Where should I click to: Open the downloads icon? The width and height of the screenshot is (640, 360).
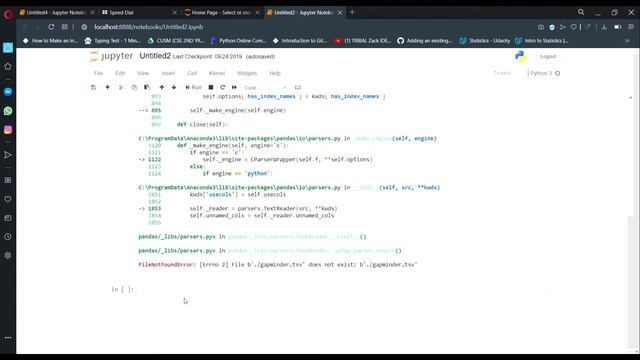(604, 27)
